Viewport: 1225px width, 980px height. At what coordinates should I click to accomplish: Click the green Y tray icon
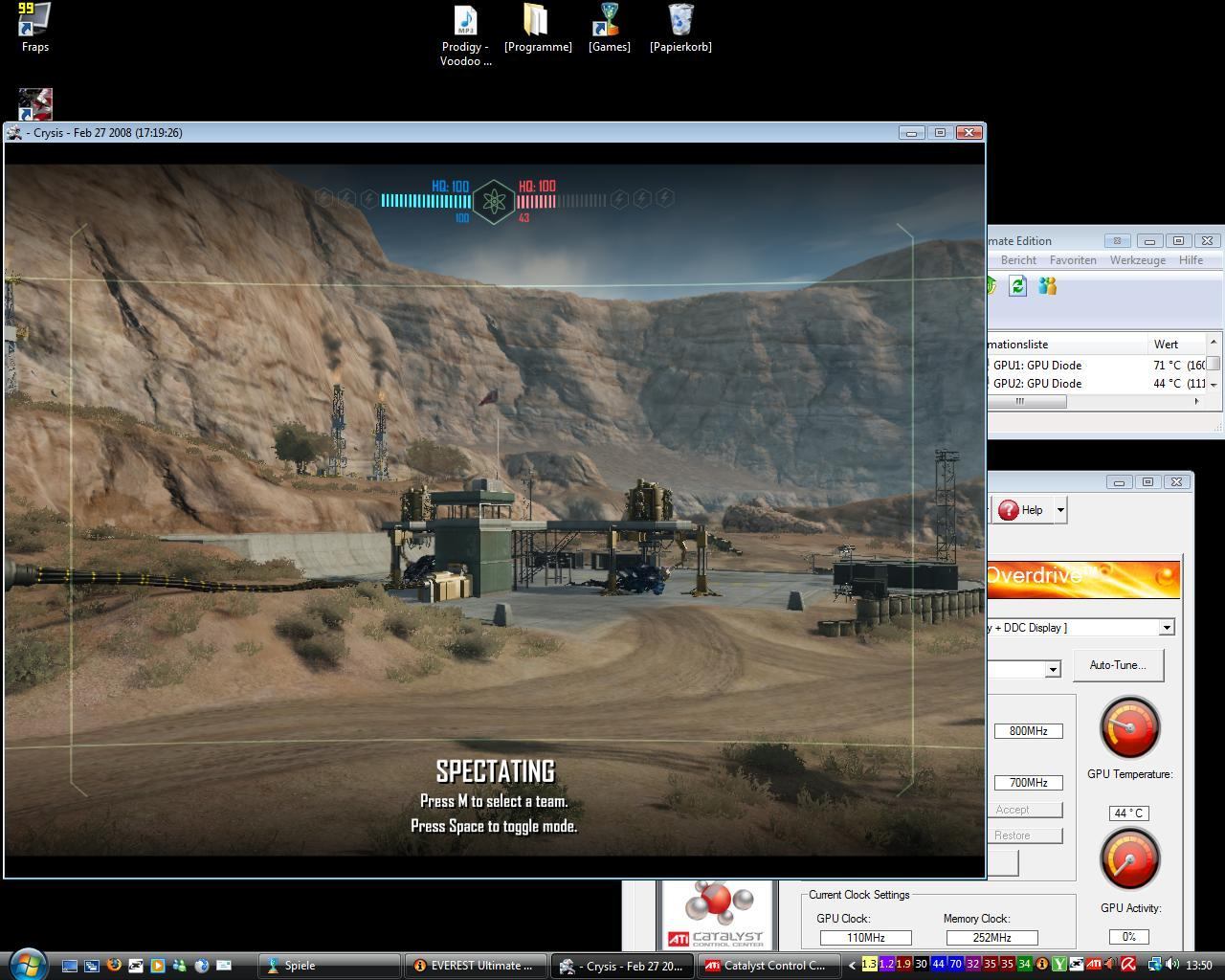pos(1059,965)
